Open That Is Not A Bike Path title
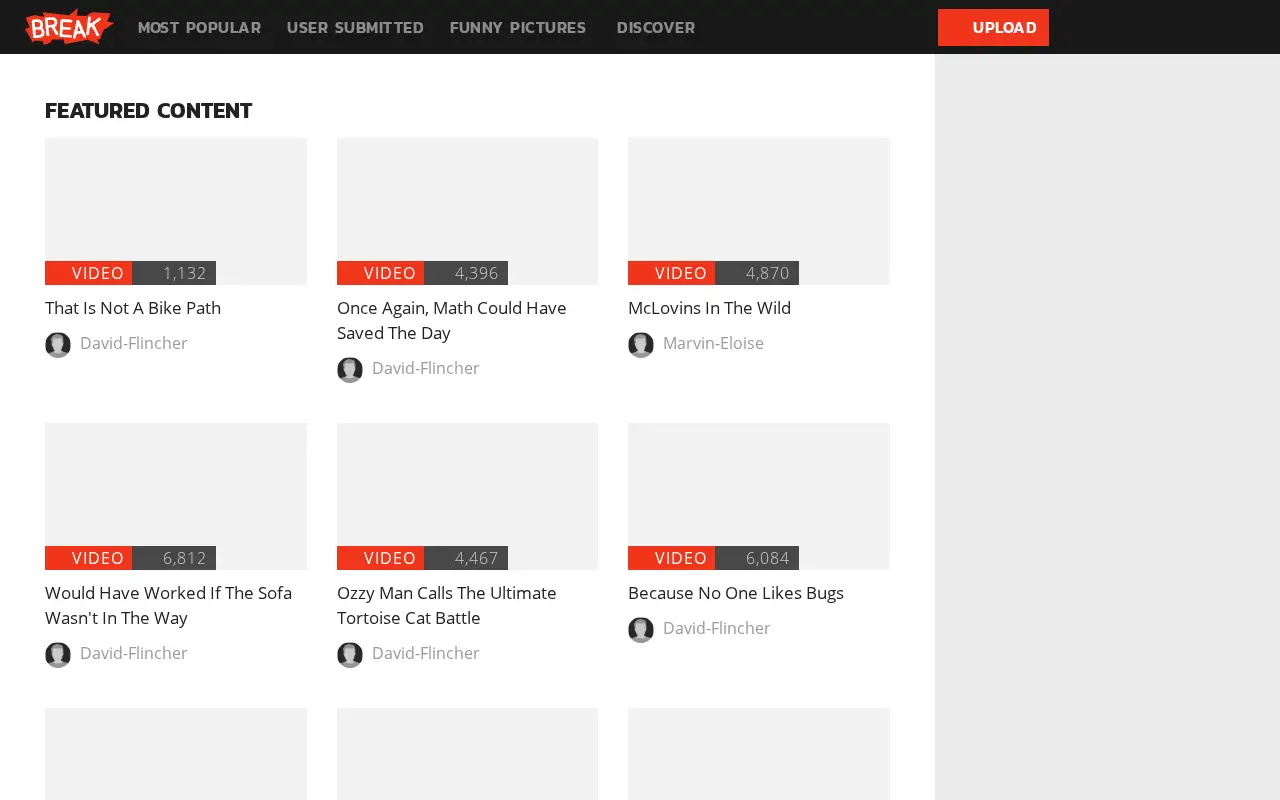This screenshot has height=800, width=1280. (x=133, y=308)
